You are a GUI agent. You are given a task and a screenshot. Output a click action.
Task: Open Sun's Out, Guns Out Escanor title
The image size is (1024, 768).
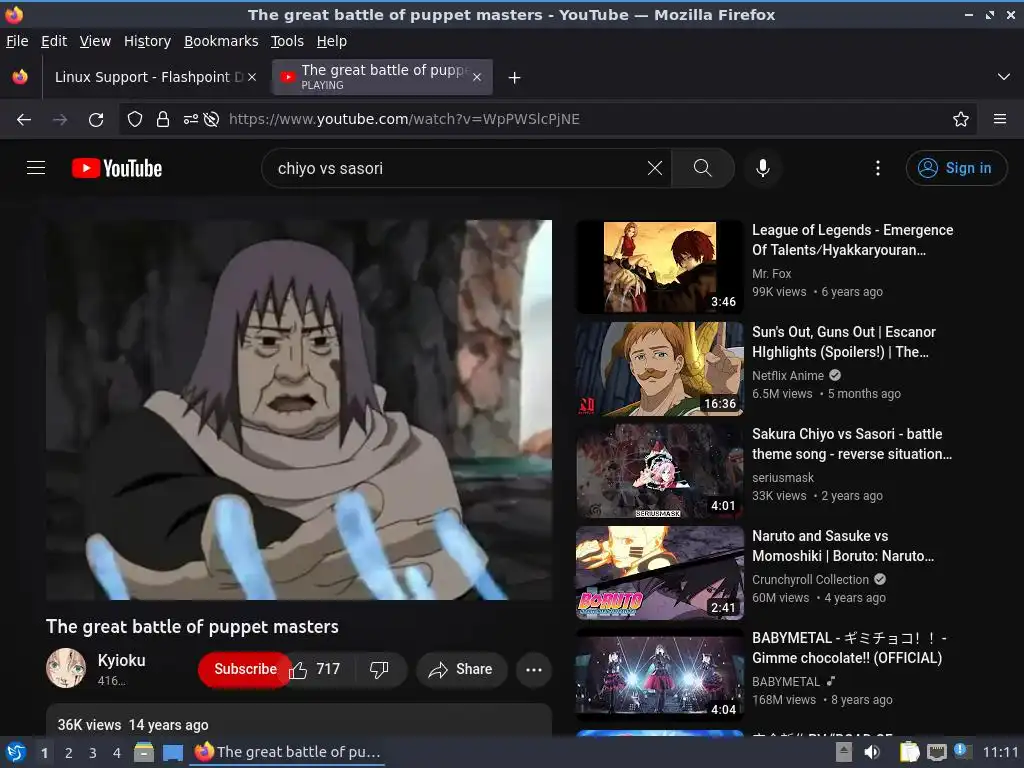844,342
